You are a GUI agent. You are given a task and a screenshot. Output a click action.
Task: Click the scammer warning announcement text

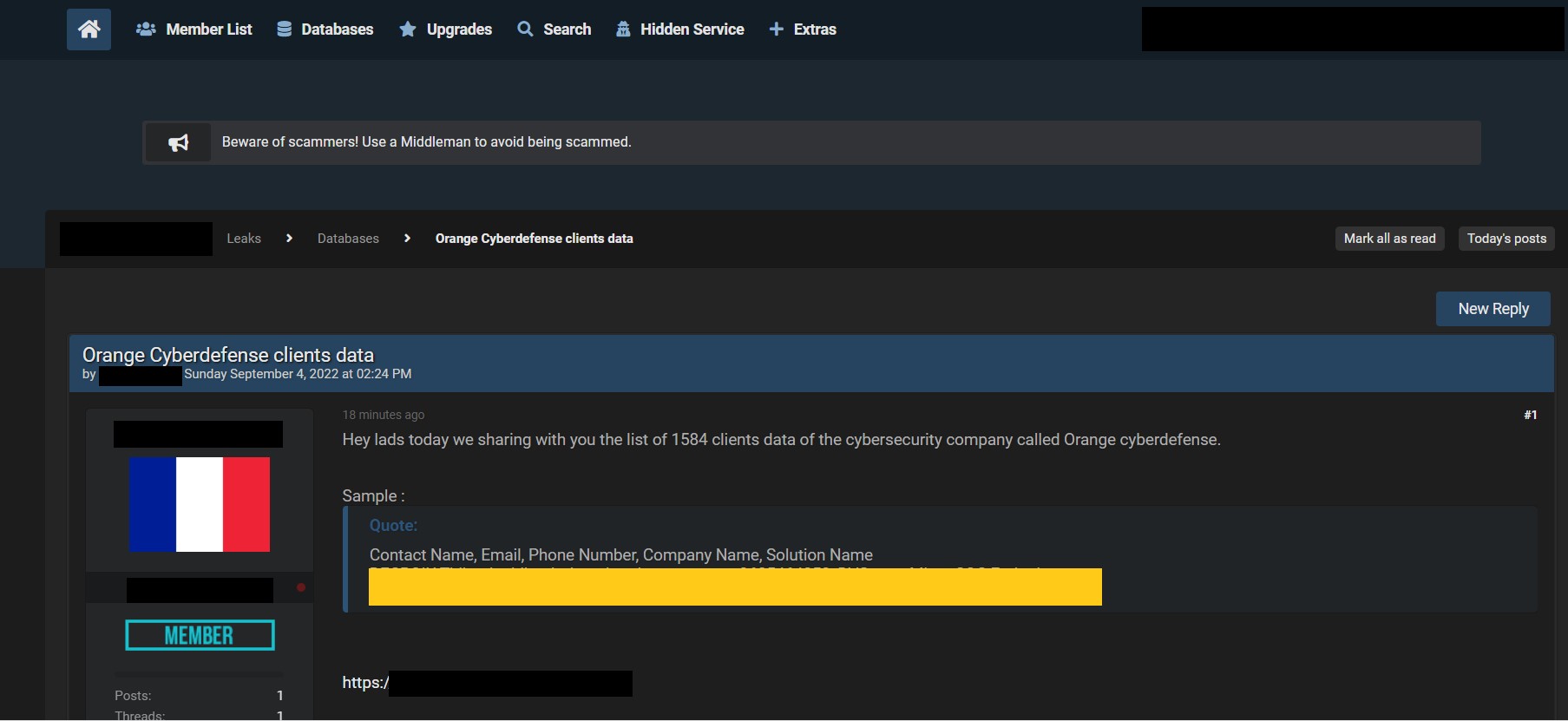pyautogui.click(x=426, y=142)
